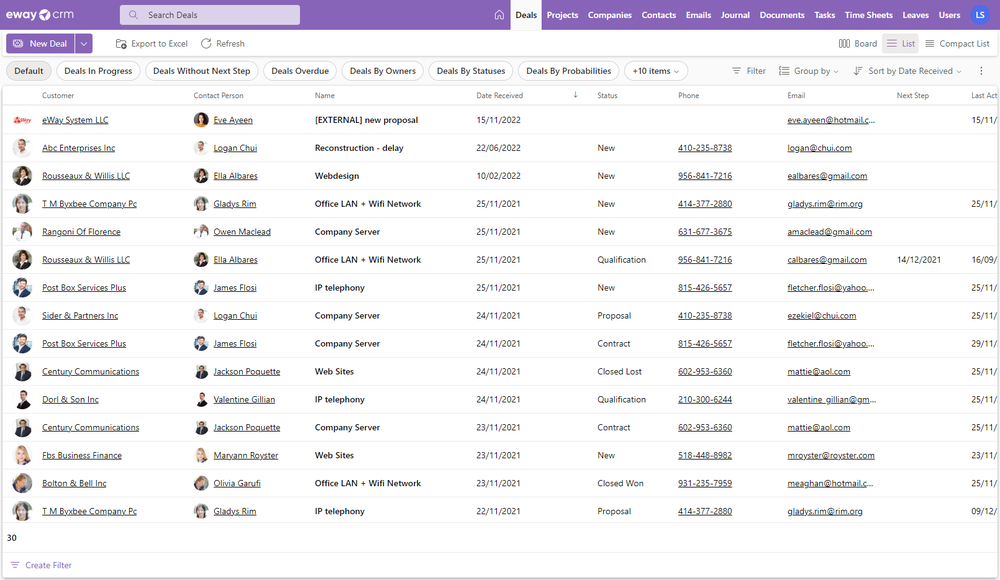
Task: Click the Create Filter link
Action: (x=41, y=565)
